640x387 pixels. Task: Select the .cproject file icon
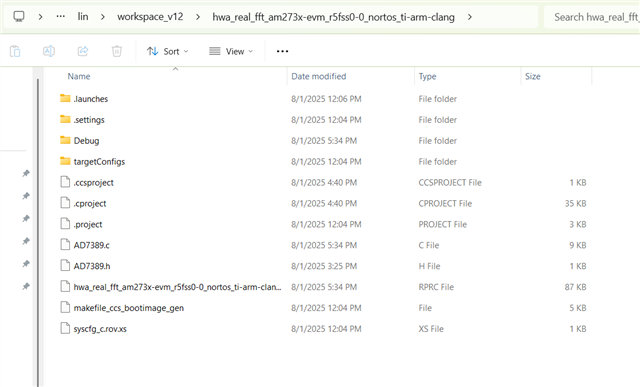tap(65, 202)
